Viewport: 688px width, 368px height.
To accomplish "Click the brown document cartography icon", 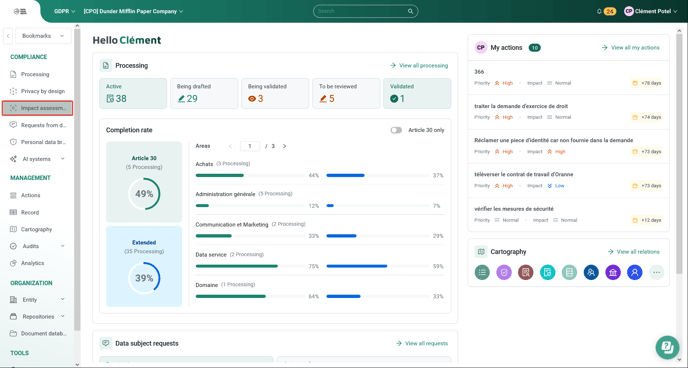I will point(526,272).
